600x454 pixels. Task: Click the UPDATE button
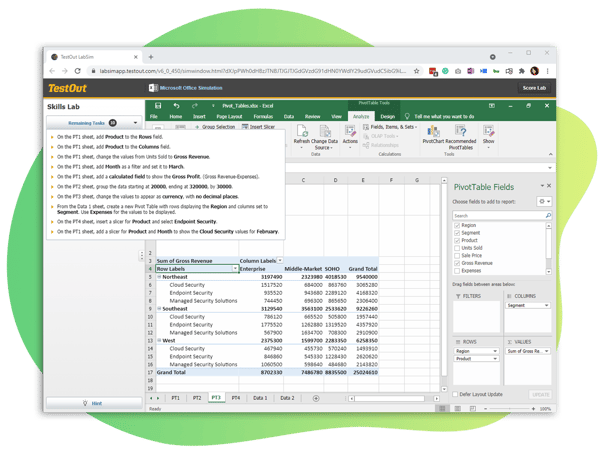coord(540,395)
